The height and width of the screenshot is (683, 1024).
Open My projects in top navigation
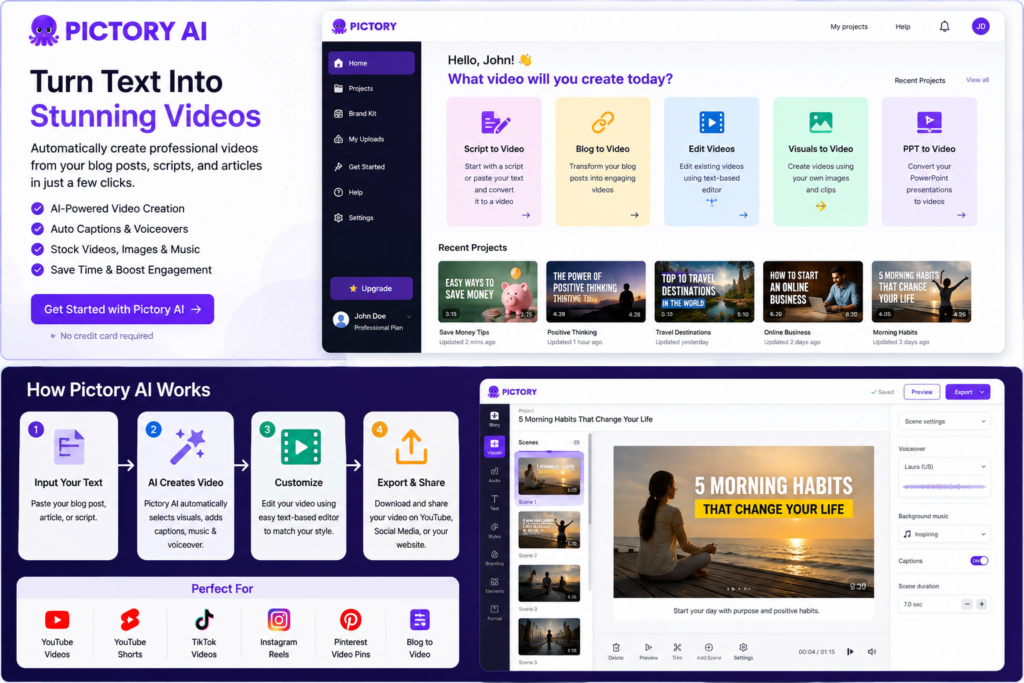848,27
